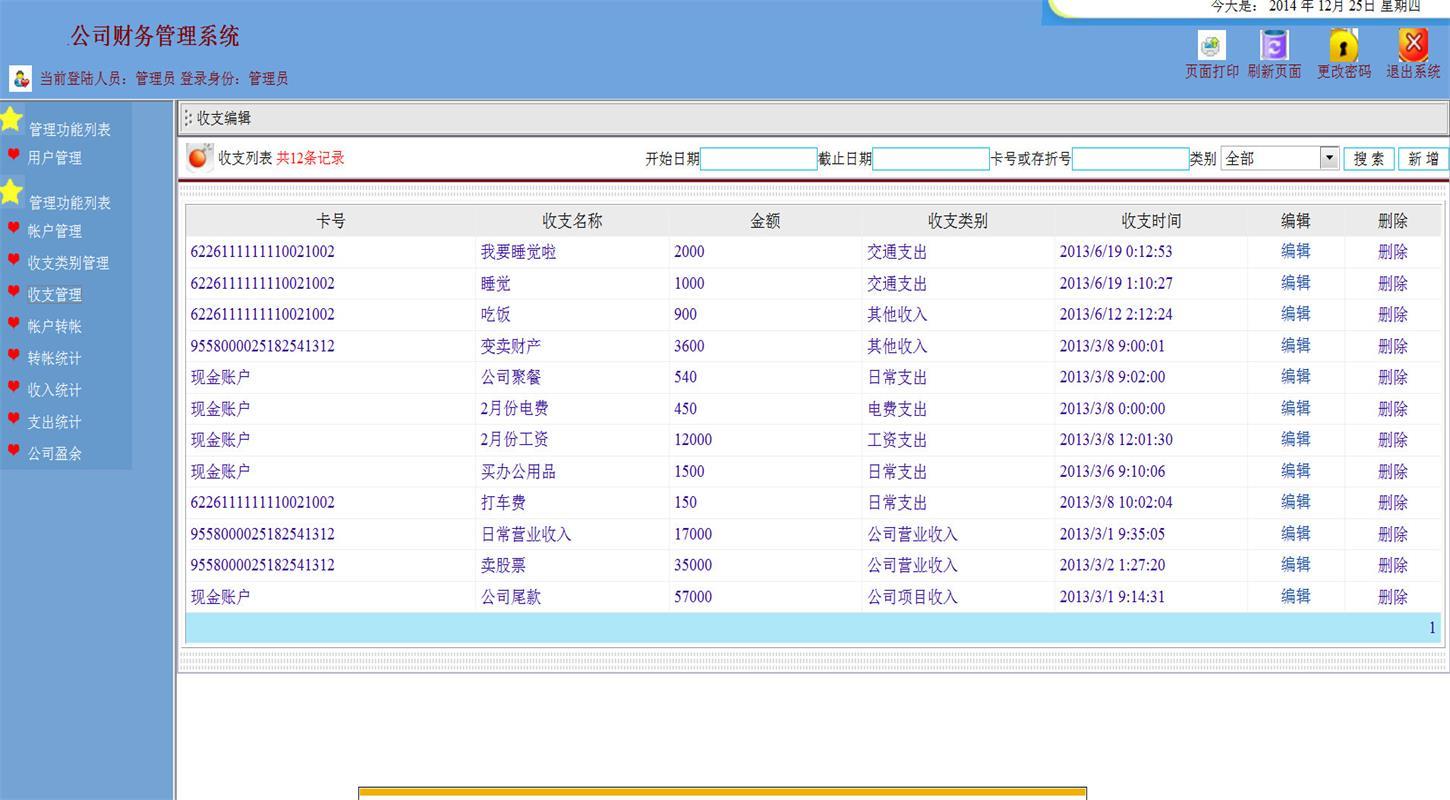Click the red ball icon beside 收支列表
Screen dimensions: 1450x800
point(199,157)
